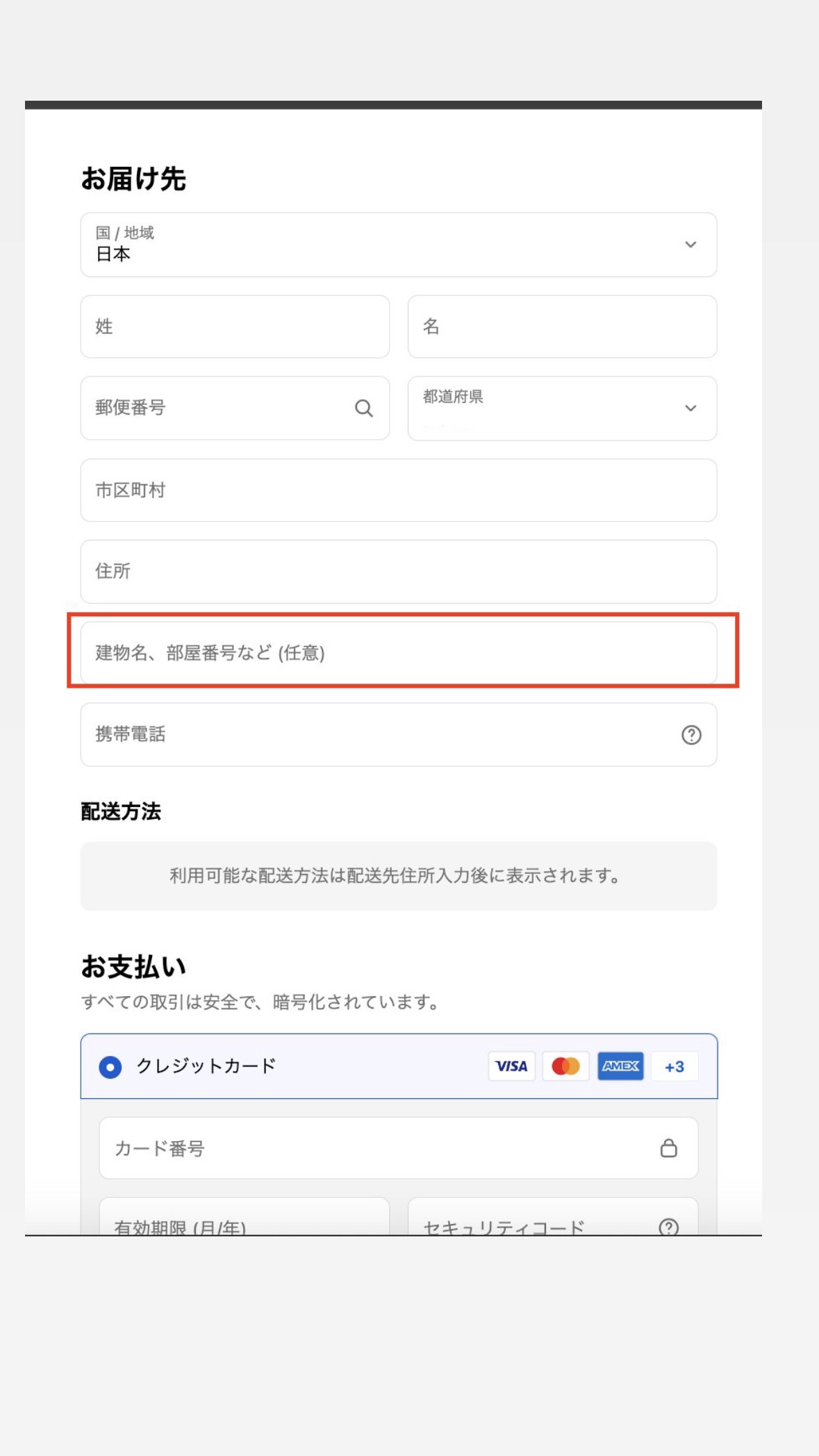
Task: Click the 建物名、部屋番号など optional field
Action: 398,653
